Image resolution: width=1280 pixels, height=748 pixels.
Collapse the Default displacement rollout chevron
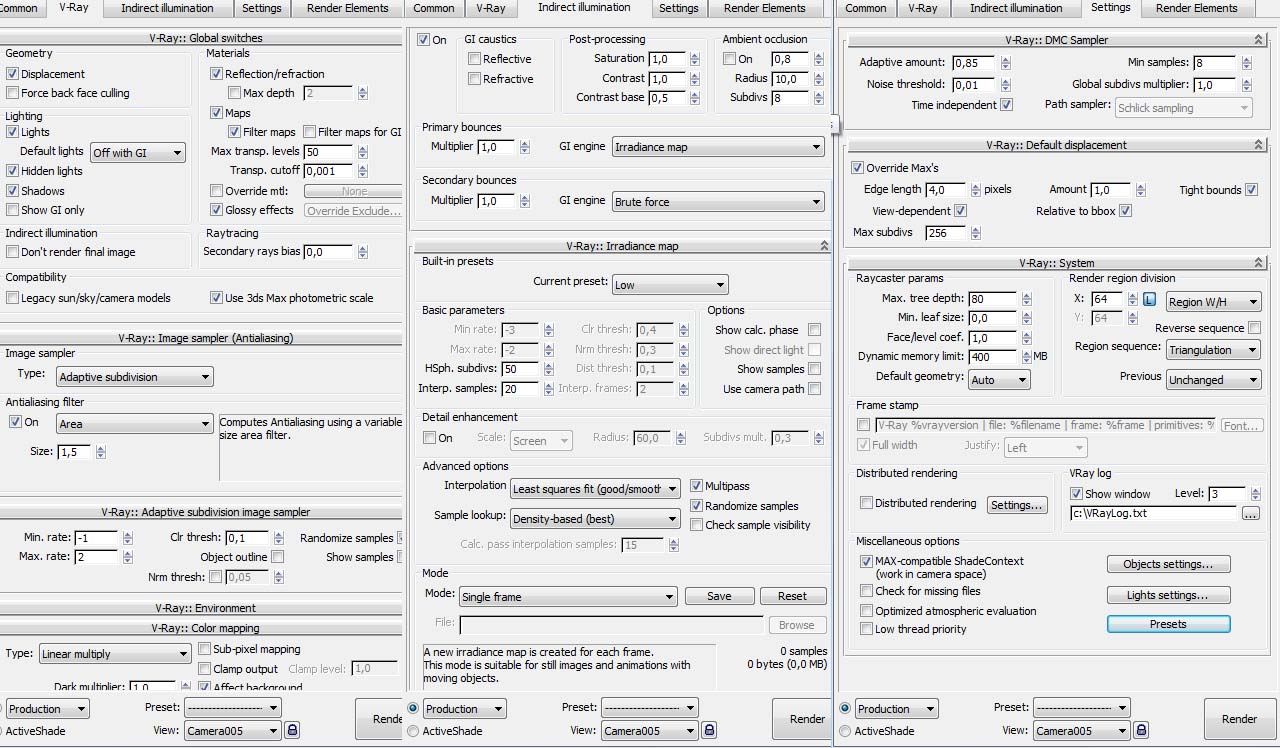tap(1257, 145)
